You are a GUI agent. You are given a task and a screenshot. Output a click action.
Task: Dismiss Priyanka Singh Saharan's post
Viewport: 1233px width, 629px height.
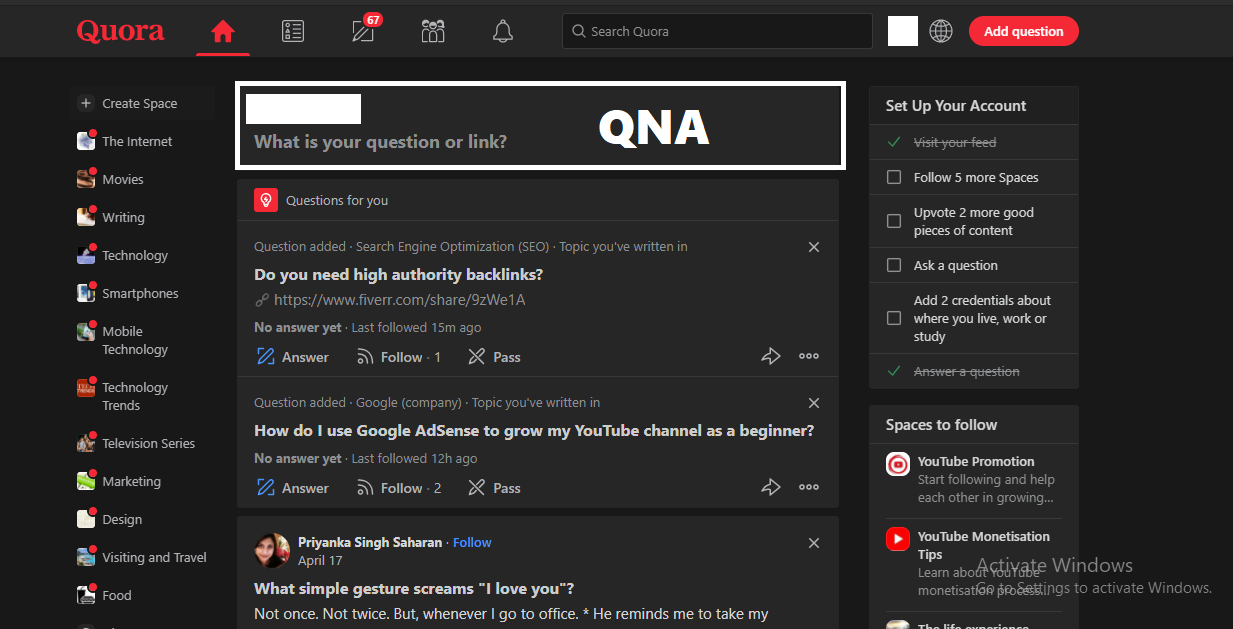pos(814,543)
